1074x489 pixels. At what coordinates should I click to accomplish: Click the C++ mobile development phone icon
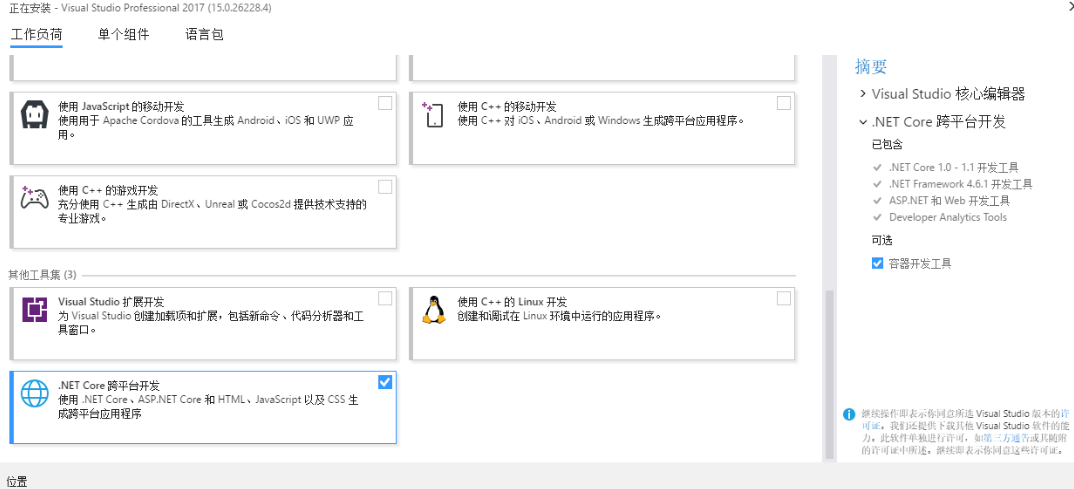click(x=434, y=114)
